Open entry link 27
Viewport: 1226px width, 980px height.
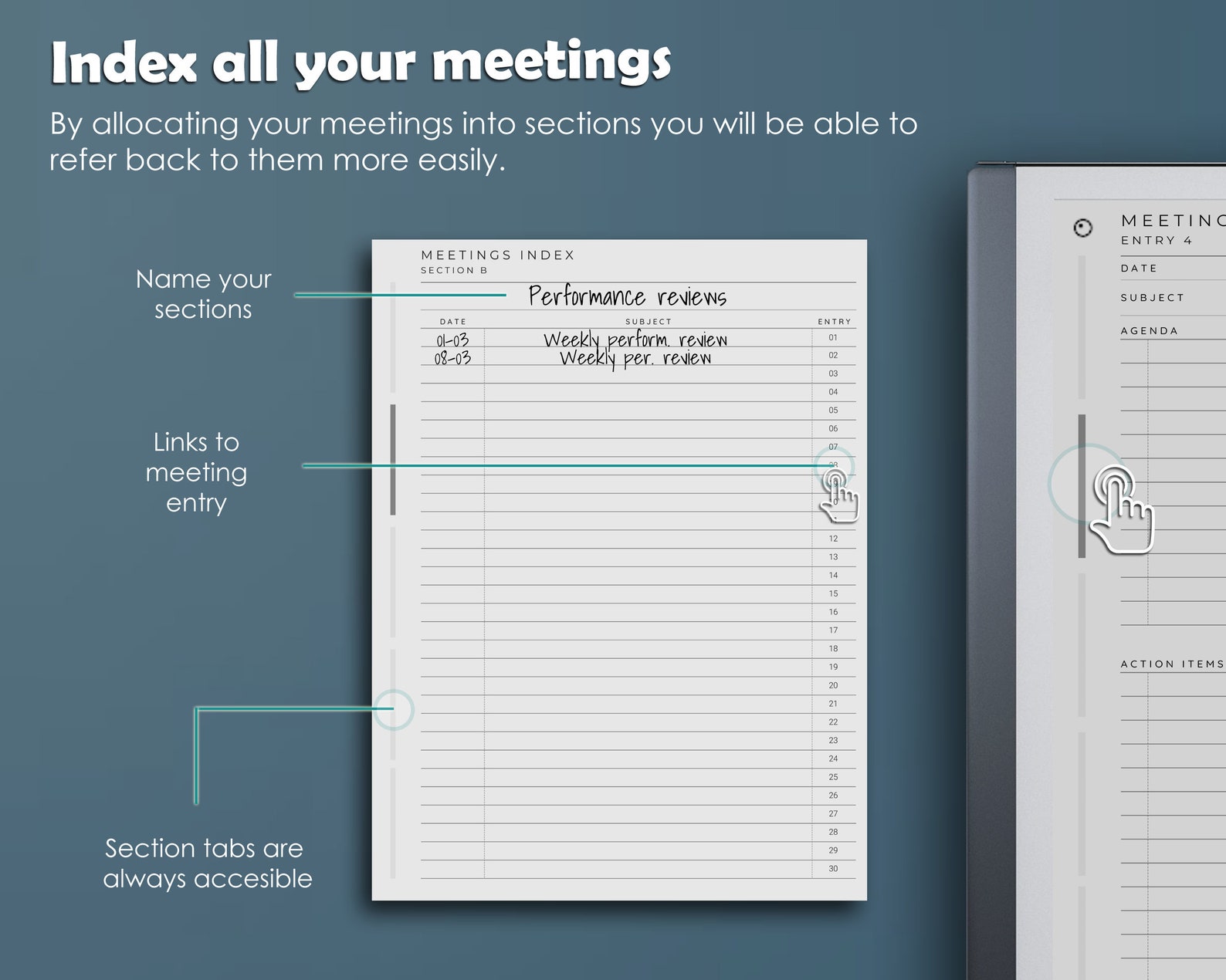coord(833,814)
